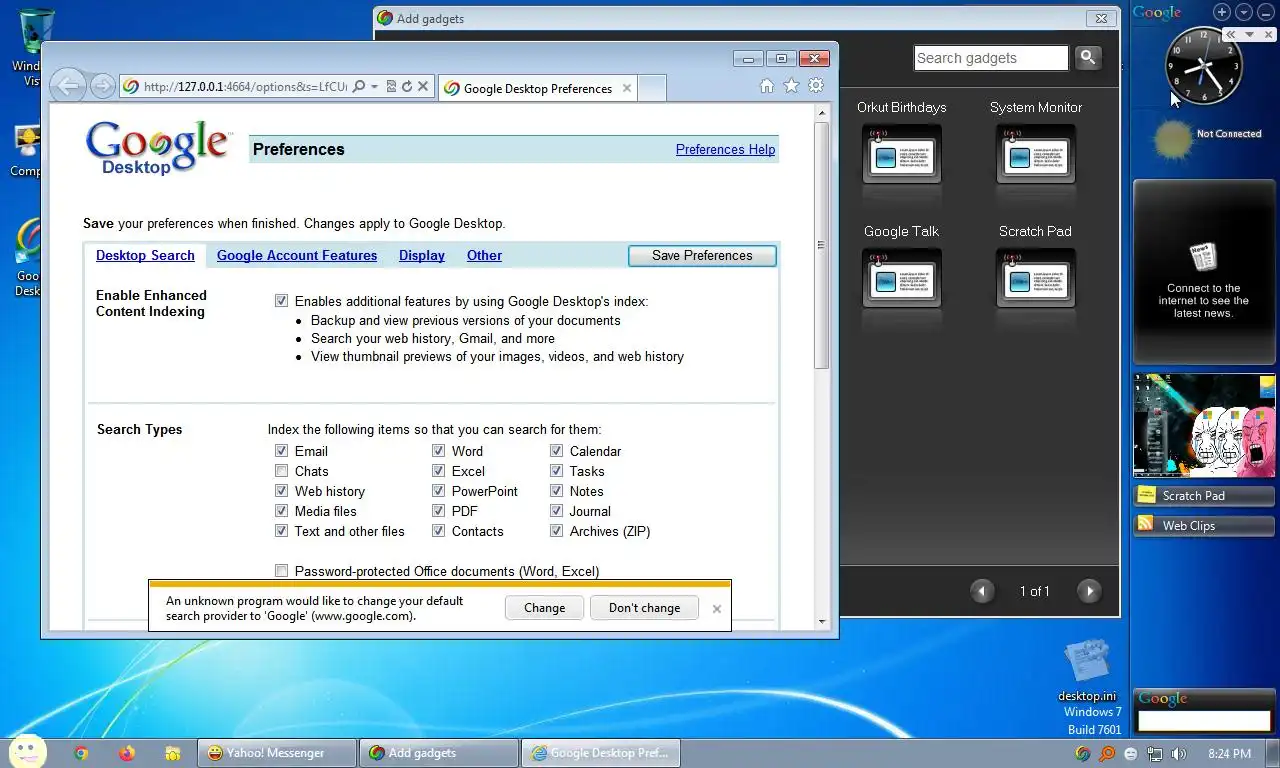Screen dimensions: 1280x768
Task: Switch to the Desktop Search tab
Action: (145, 255)
